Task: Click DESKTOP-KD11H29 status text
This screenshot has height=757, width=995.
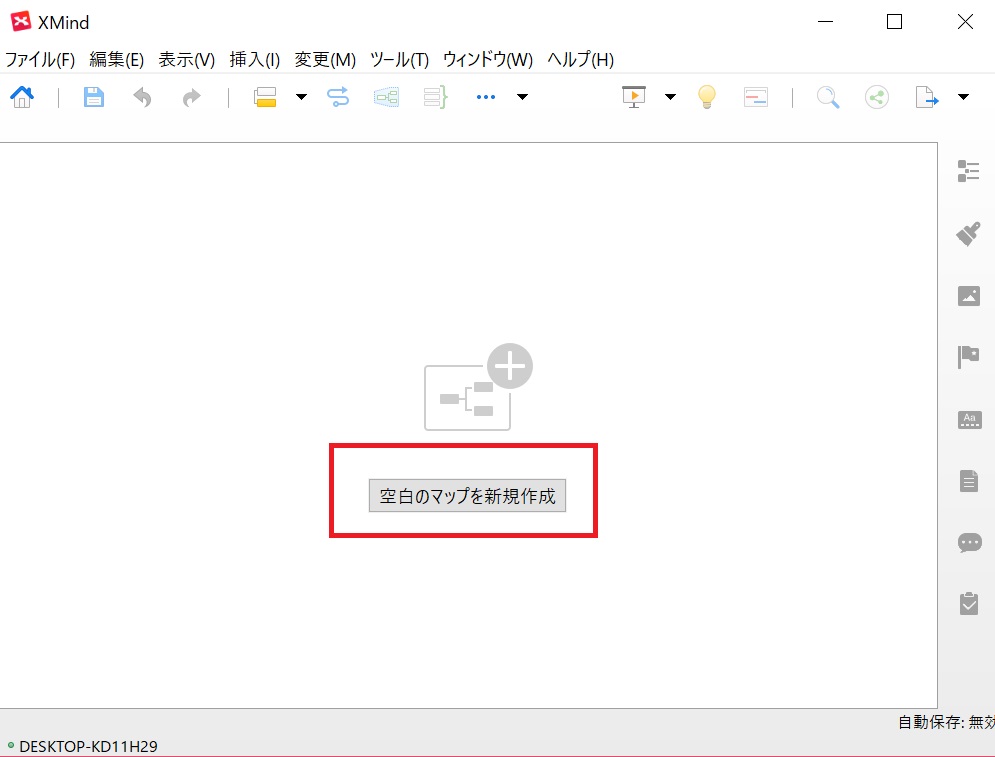Action: coord(88,746)
